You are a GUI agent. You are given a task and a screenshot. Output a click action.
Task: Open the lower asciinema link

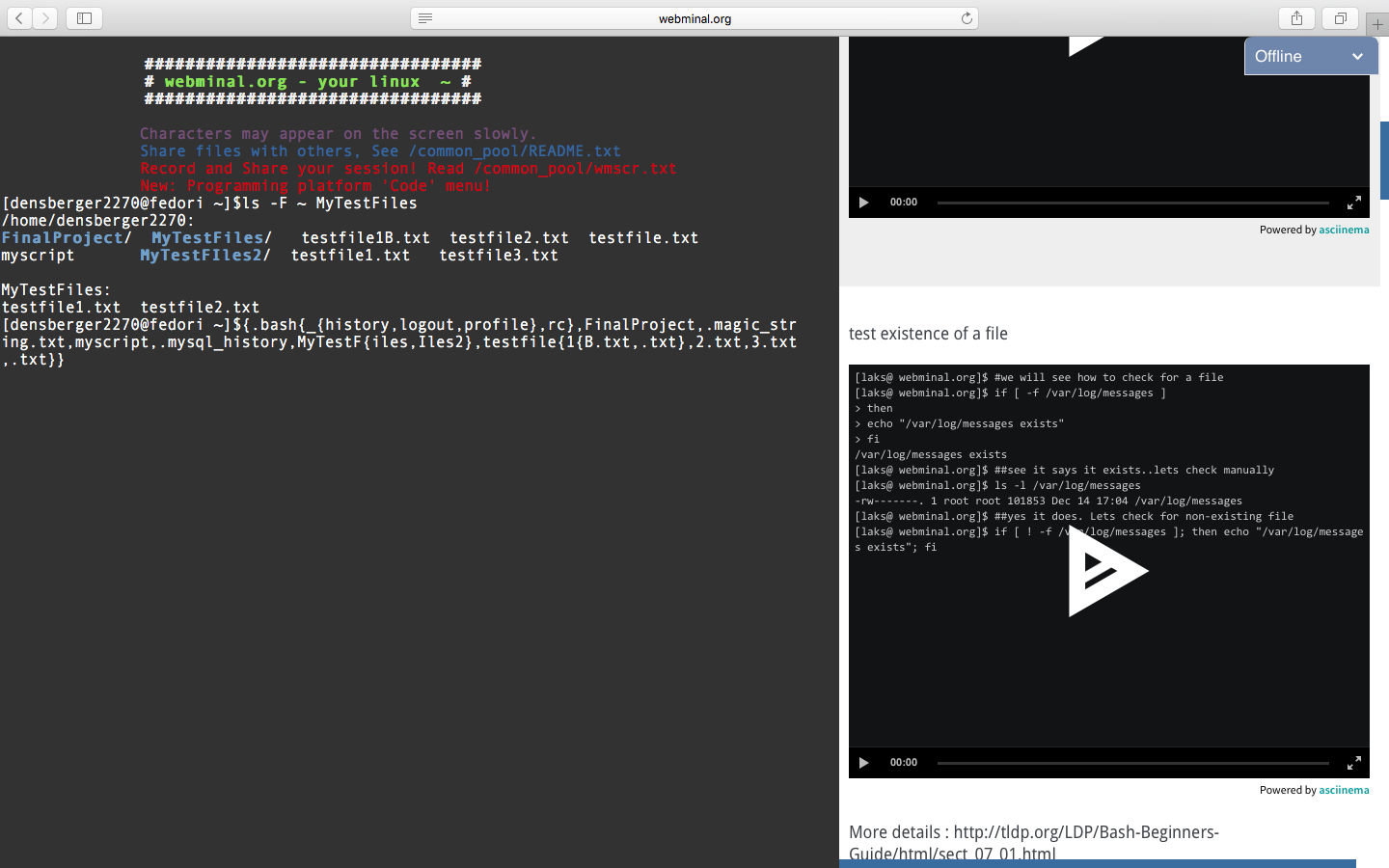pos(1344,790)
